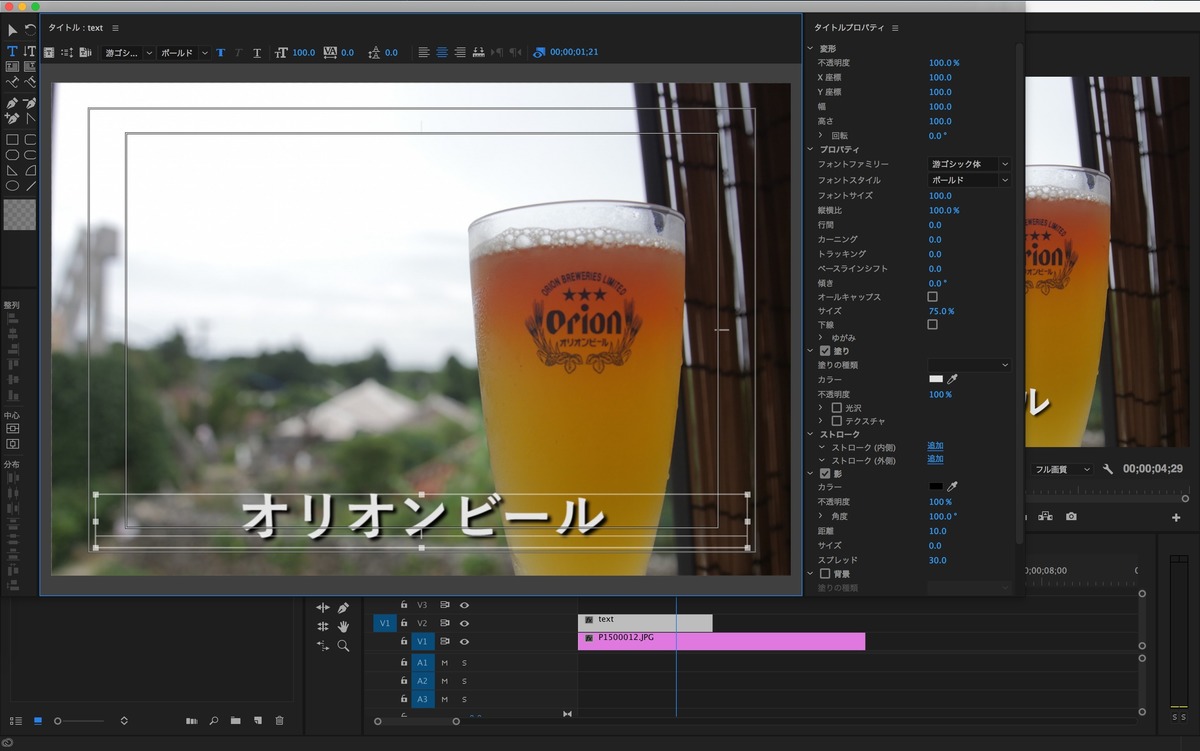The width and height of the screenshot is (1200, 751).
Task: Select the Rectangle shape tool
Action: tap(12, 140)
